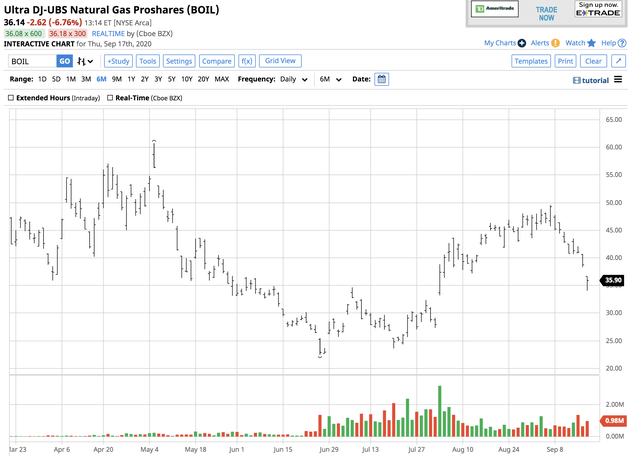Open the Date calendar picker
The width and height of the screenshot is (640, 458).
tap(381, 79)
